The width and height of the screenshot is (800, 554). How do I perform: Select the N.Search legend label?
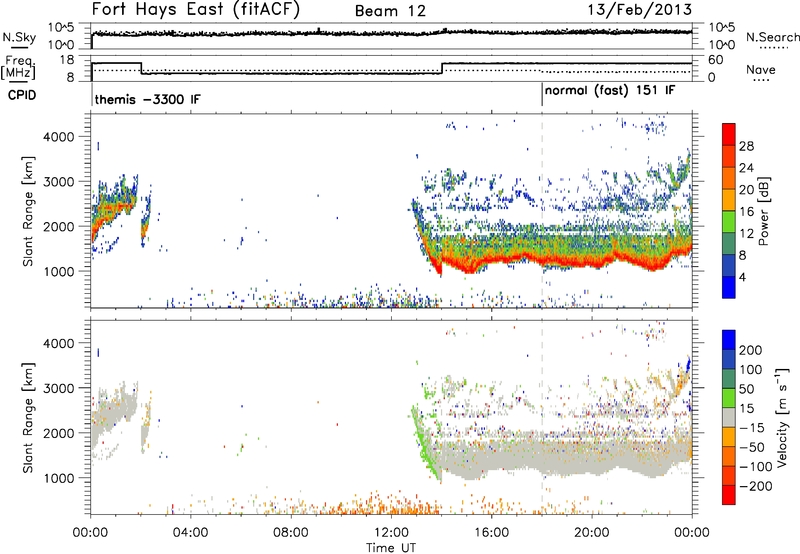pos(772,37)
